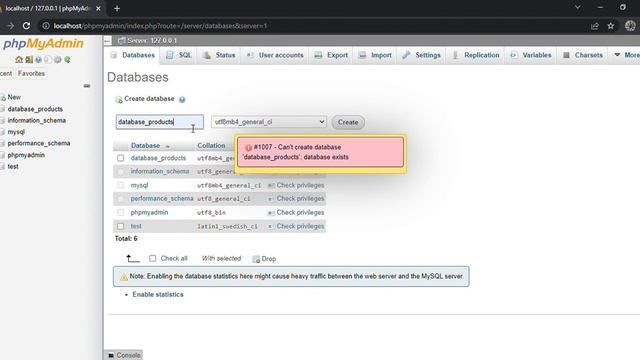The height and width of the screenshot is (360, 640).
Task: Open test in the sidebar tree
Action: tap(13, 167)
